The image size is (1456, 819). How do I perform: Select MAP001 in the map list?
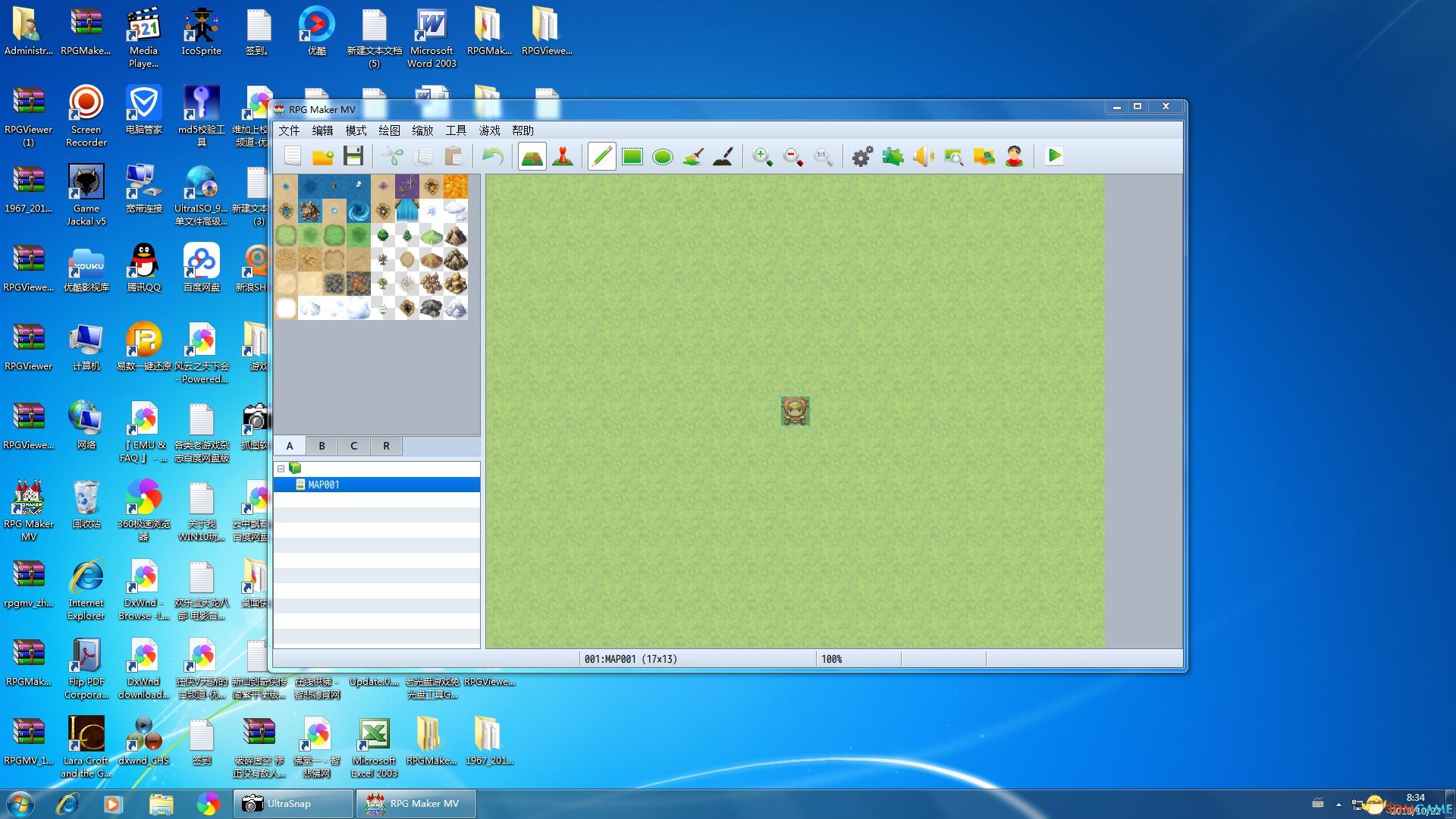[x=377, y=485]
